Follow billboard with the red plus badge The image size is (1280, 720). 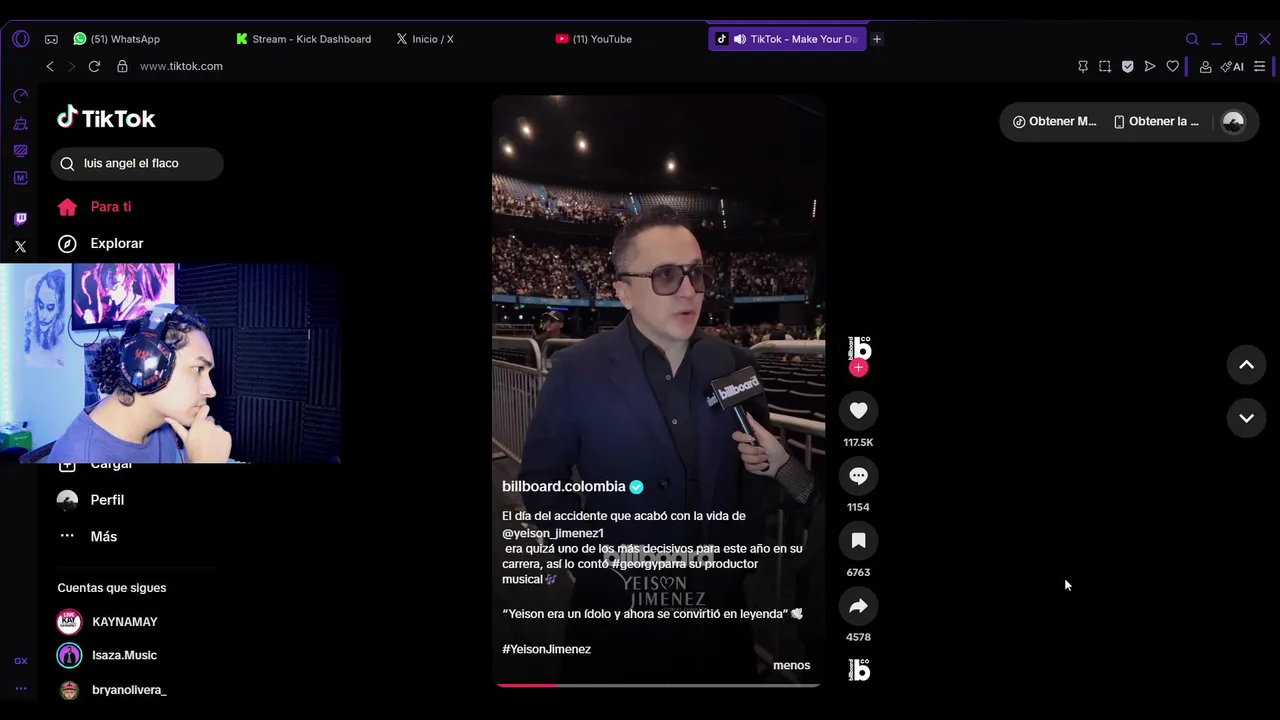pos(858,368)
